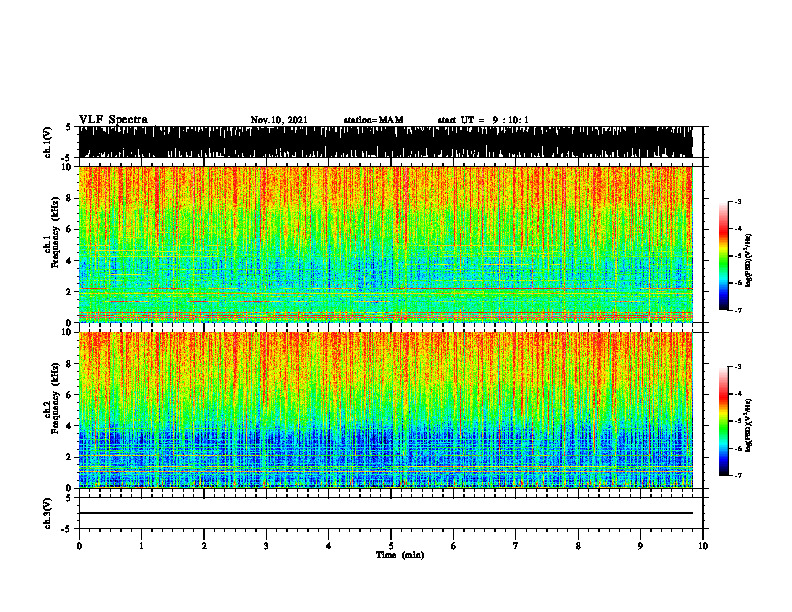Image resolution: width=792 pixels, height=612 pixels.
Task: Click the '4' kHz tick on ch.1 axis
Action: (x=70, y=261)
